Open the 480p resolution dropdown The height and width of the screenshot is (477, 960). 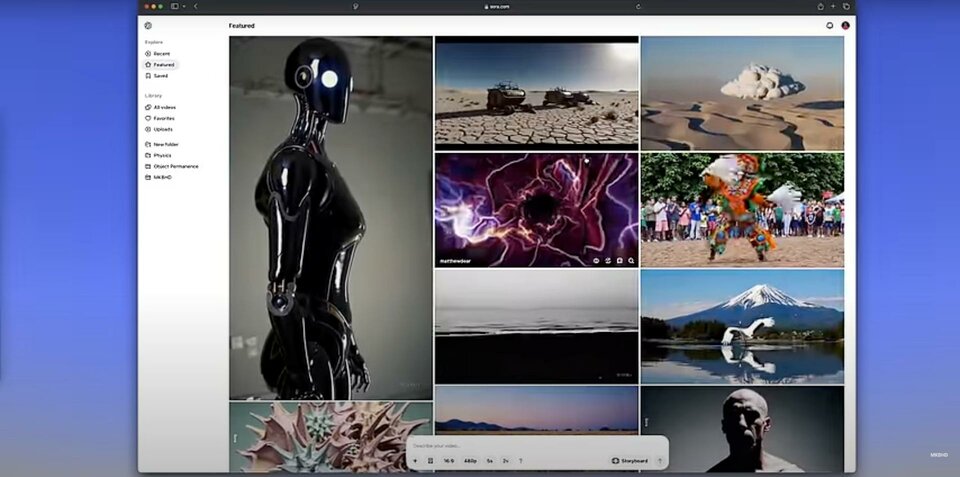coord(470,461)
